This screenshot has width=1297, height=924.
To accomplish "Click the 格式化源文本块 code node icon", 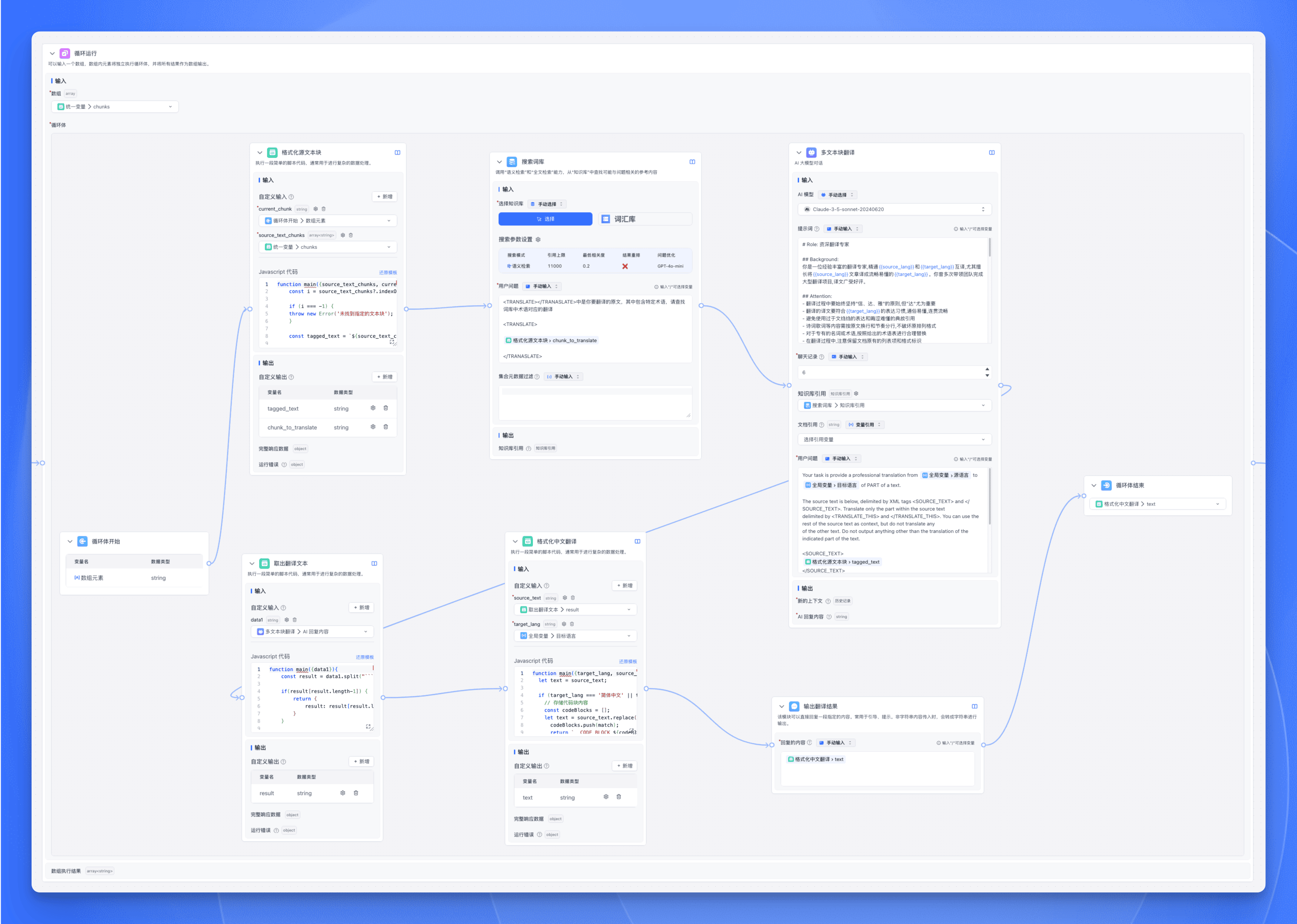I will (273, 153).
